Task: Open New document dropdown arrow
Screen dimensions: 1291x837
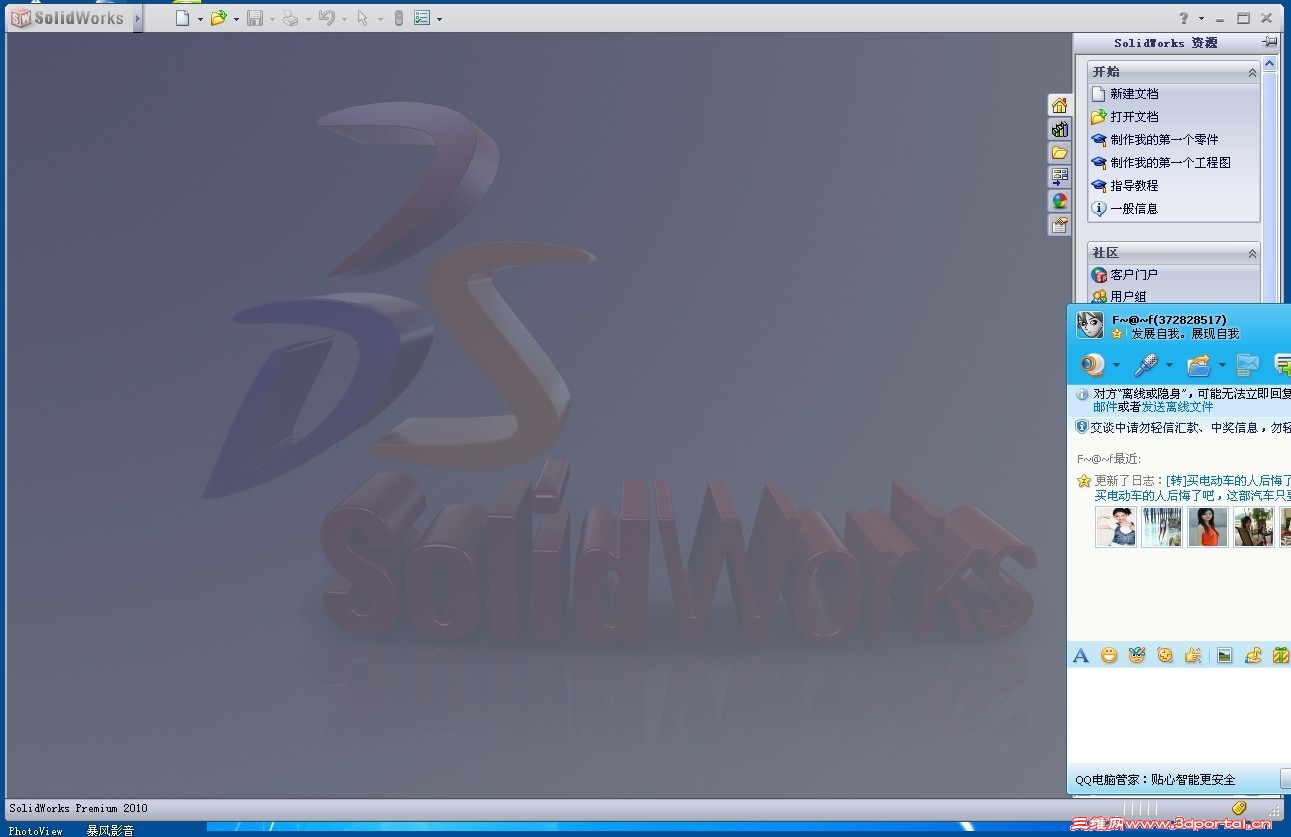Action: point(200,19)
